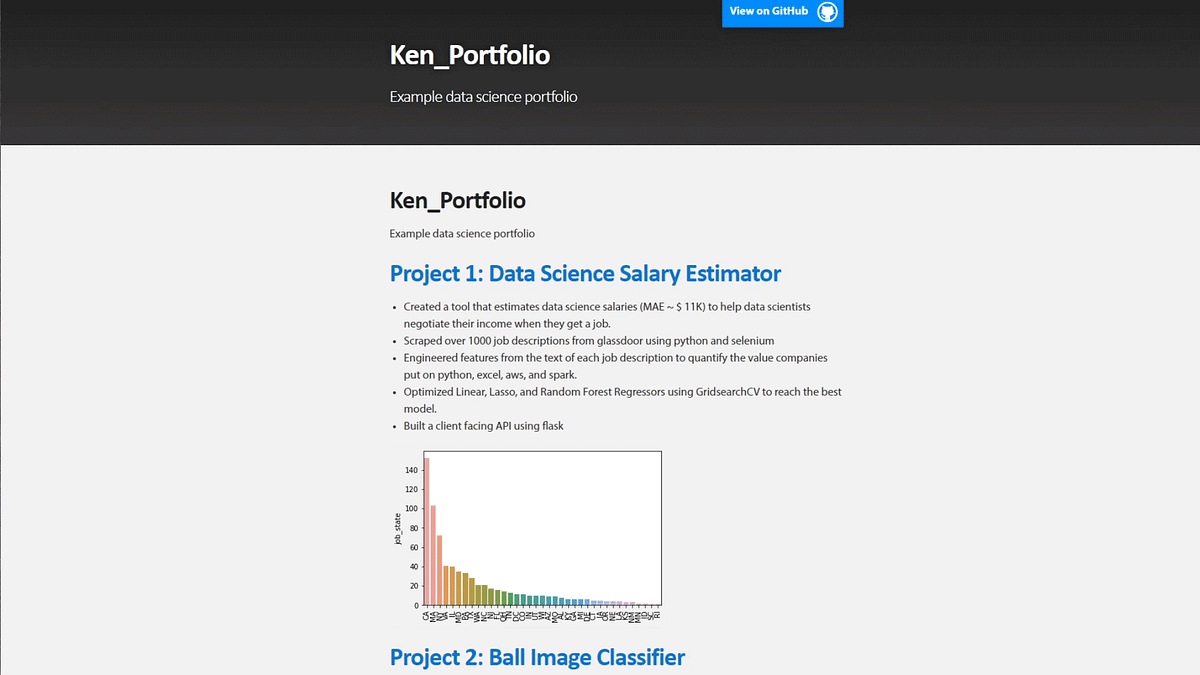The width and height of the screenshot is (1200, 675).
Task: Click the job_state bar chart image
Action: 541,536
